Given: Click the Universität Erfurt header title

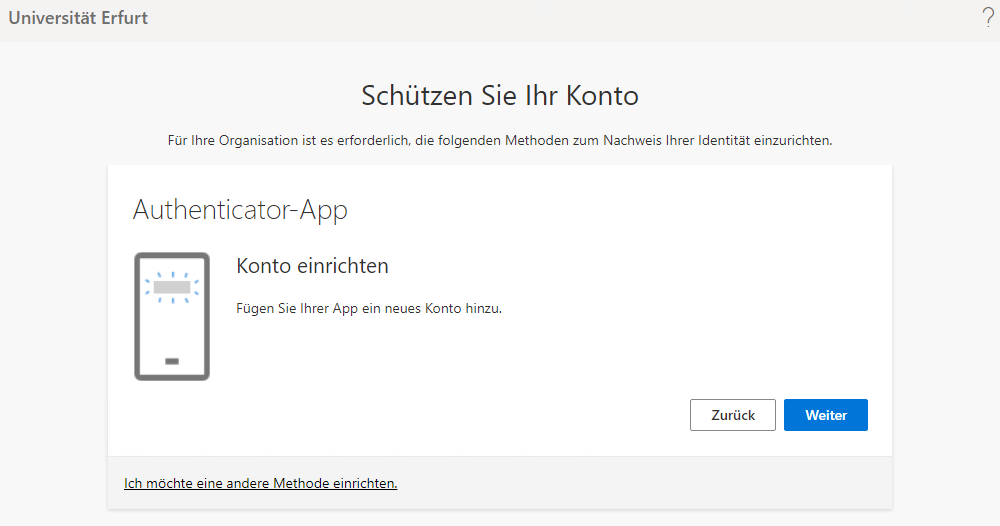Looking at the screenshot, I should (78, 18).
